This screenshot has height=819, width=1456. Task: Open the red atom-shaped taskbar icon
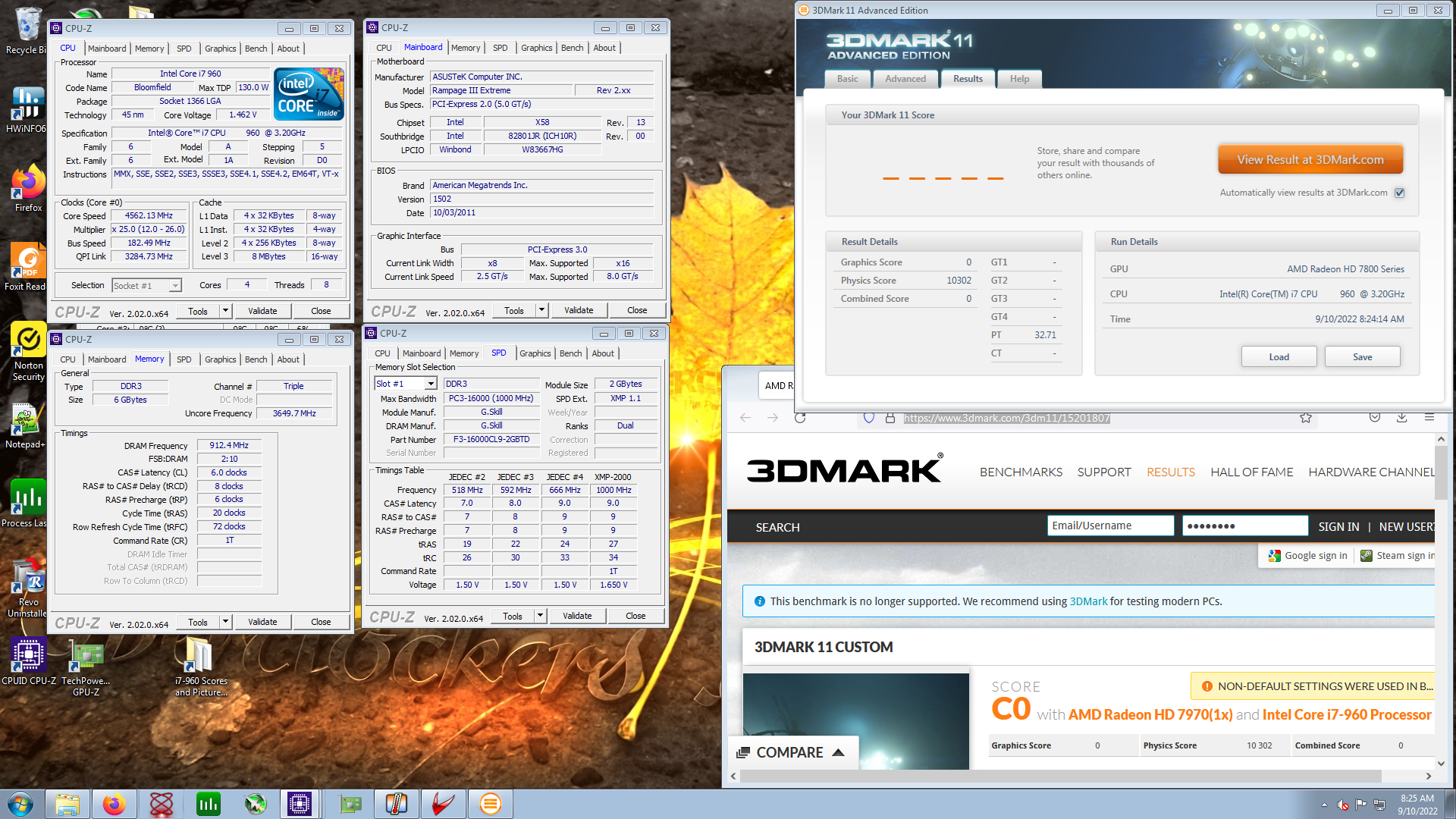pos(162,804)
